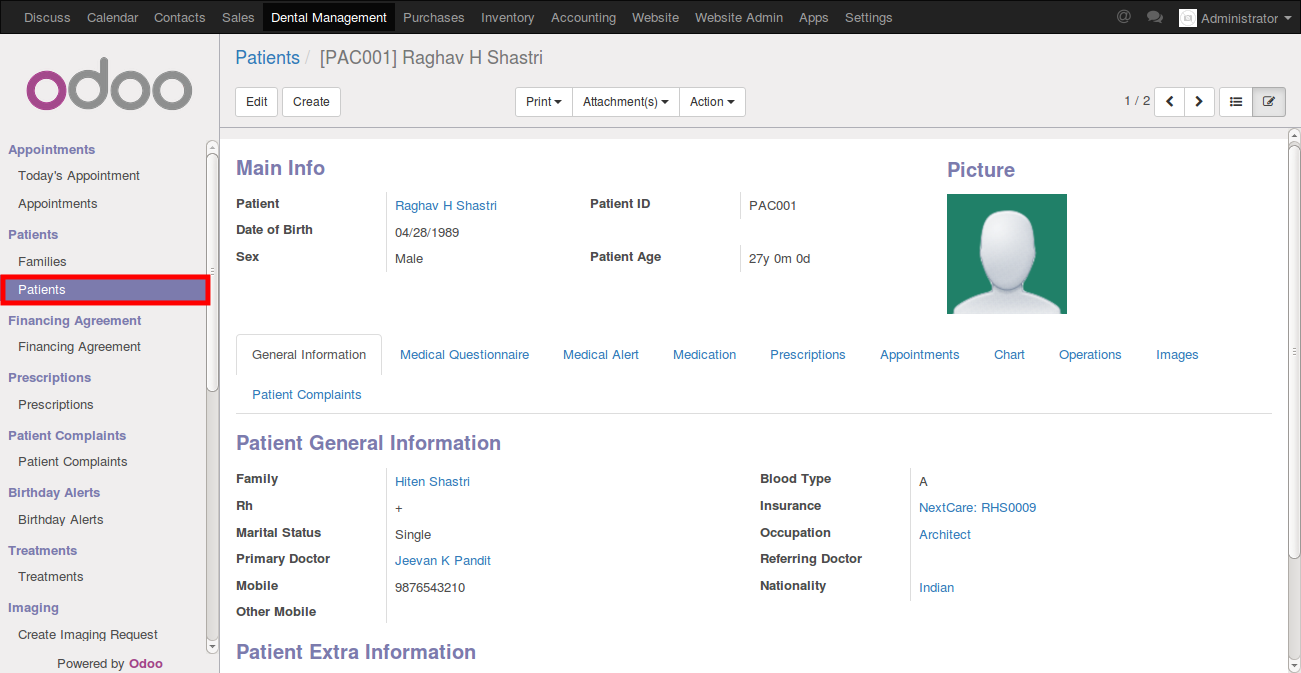
Task: Open the Administrator user menu
Action: (x=1236, y=18)
